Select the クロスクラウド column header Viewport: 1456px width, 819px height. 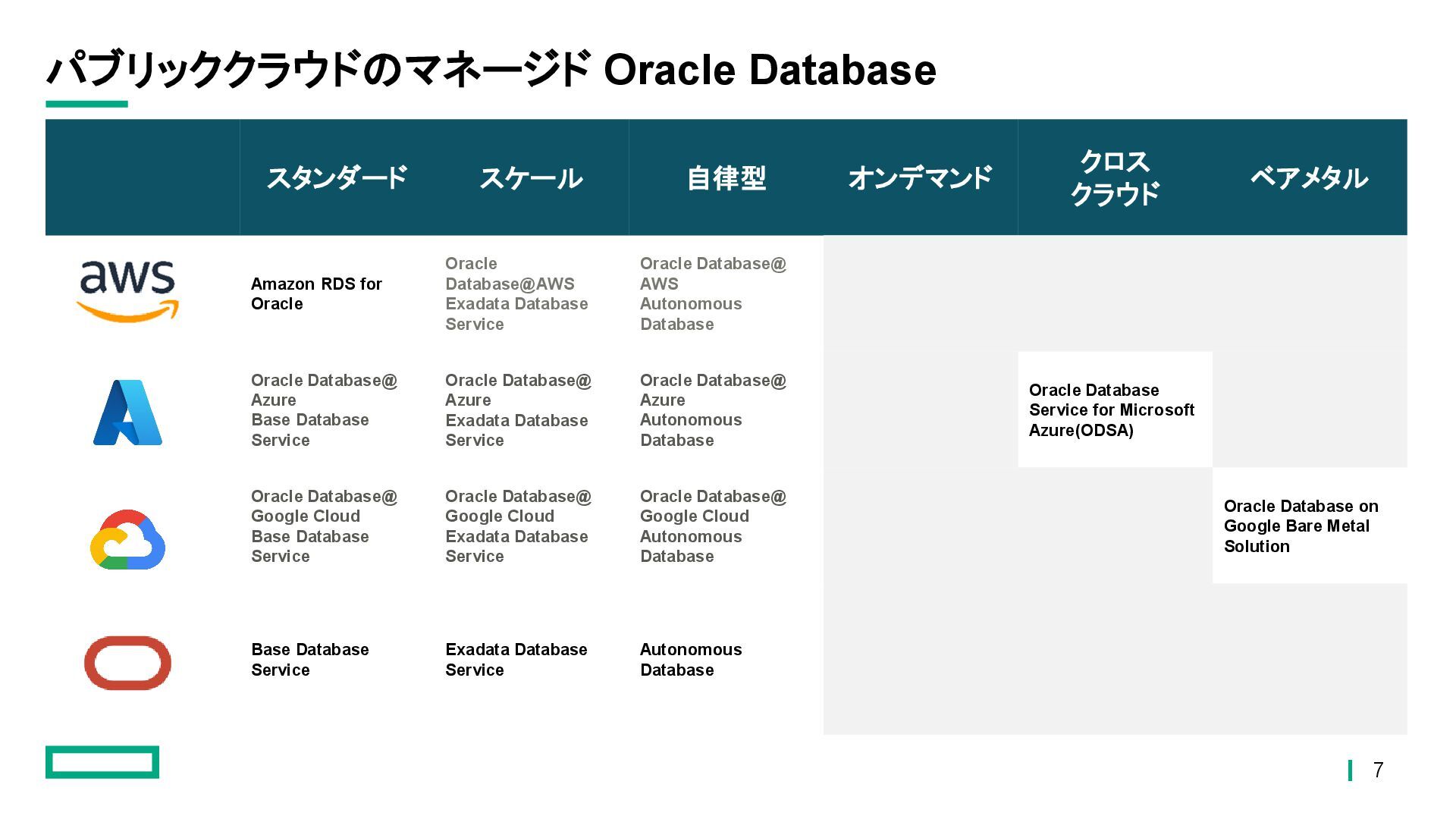(1115, 177)
